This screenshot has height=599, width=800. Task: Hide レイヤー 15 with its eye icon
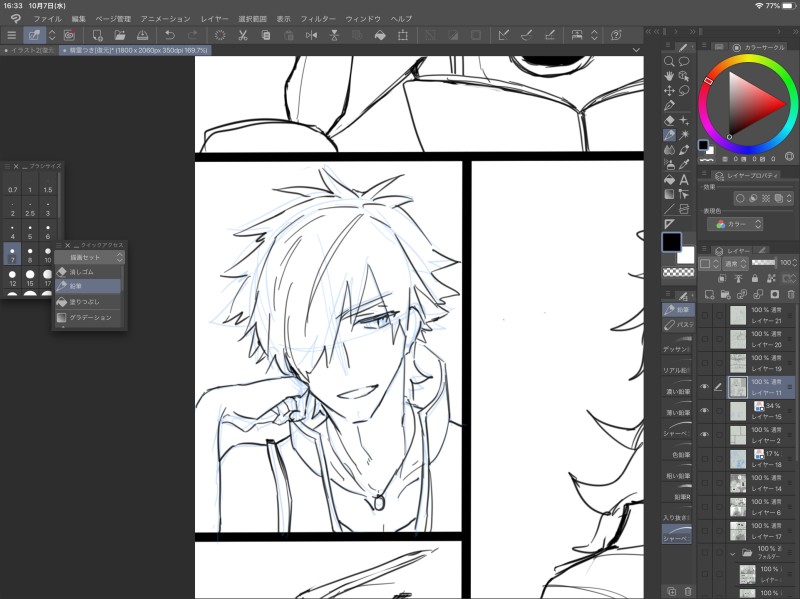pos(705,411)
